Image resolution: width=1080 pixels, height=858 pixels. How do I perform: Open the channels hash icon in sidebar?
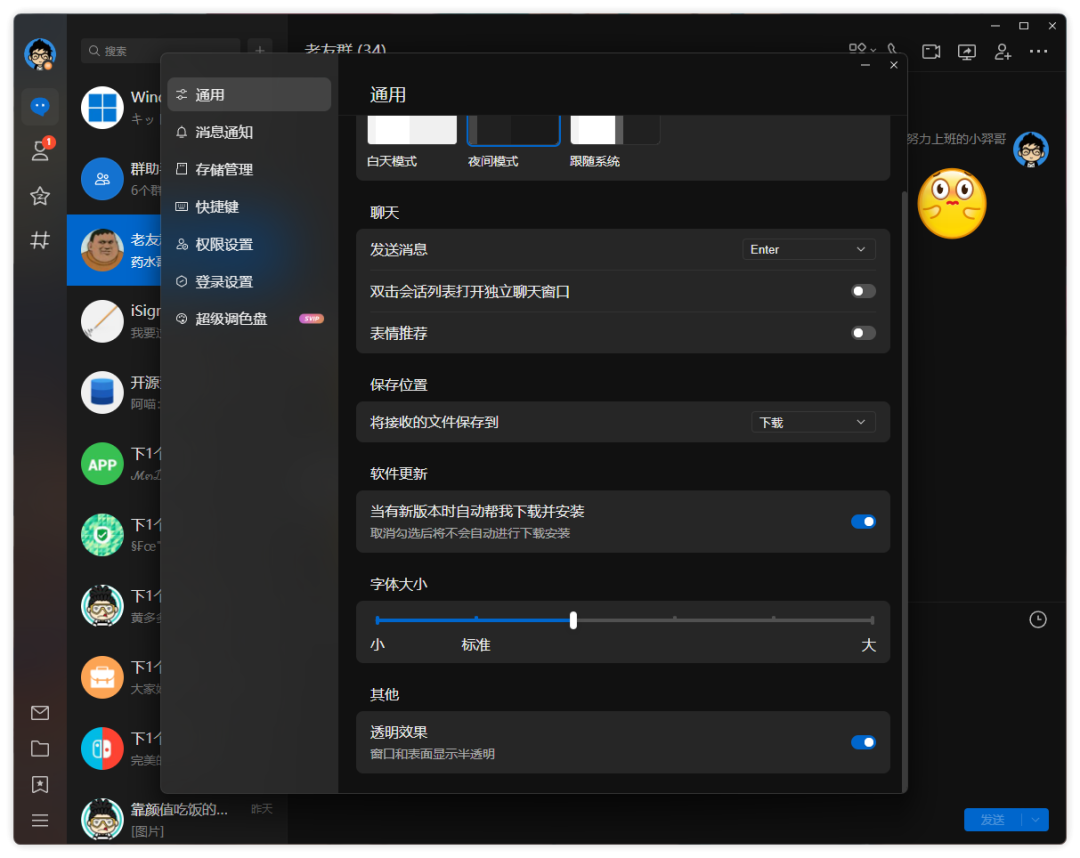coord(40,240)
